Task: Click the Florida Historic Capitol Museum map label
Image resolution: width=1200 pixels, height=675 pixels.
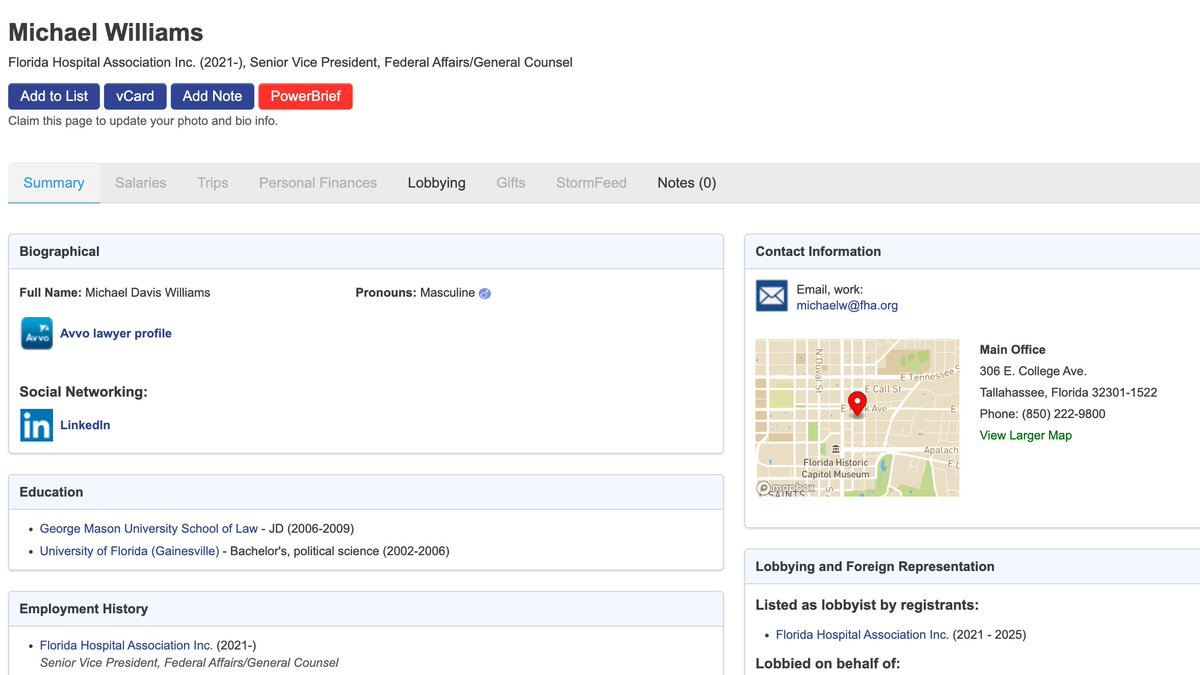Action: point(836,468)
